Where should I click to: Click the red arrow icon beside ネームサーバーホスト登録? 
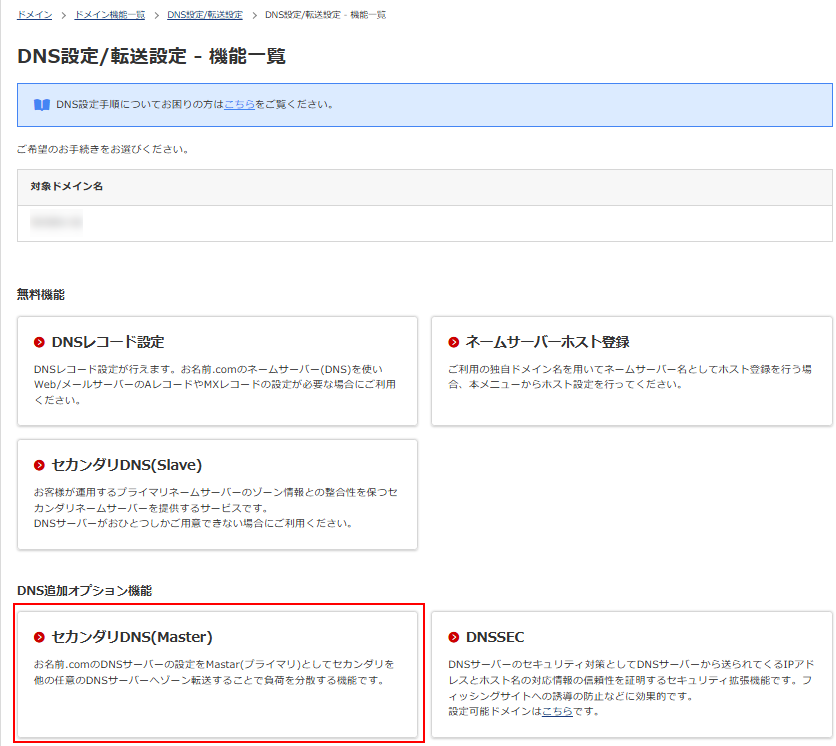pos(454,342)
